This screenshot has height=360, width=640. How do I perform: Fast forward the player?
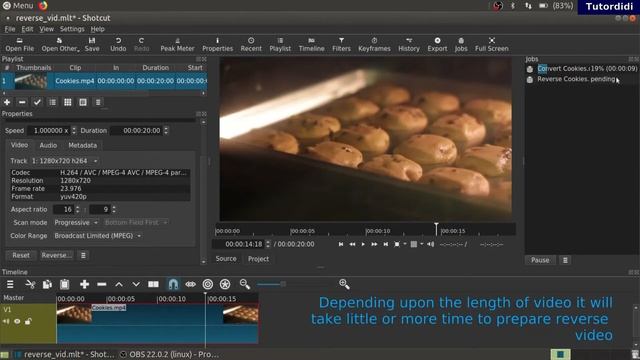click(374, 244)
